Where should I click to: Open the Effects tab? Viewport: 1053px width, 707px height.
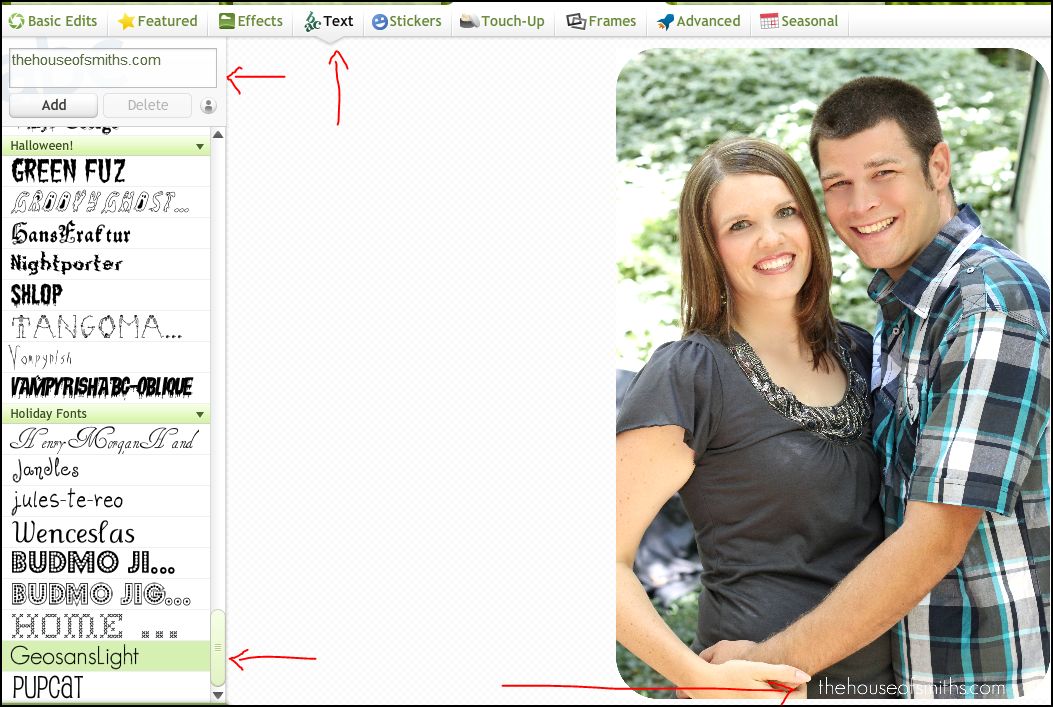click(x=251, y=21)
